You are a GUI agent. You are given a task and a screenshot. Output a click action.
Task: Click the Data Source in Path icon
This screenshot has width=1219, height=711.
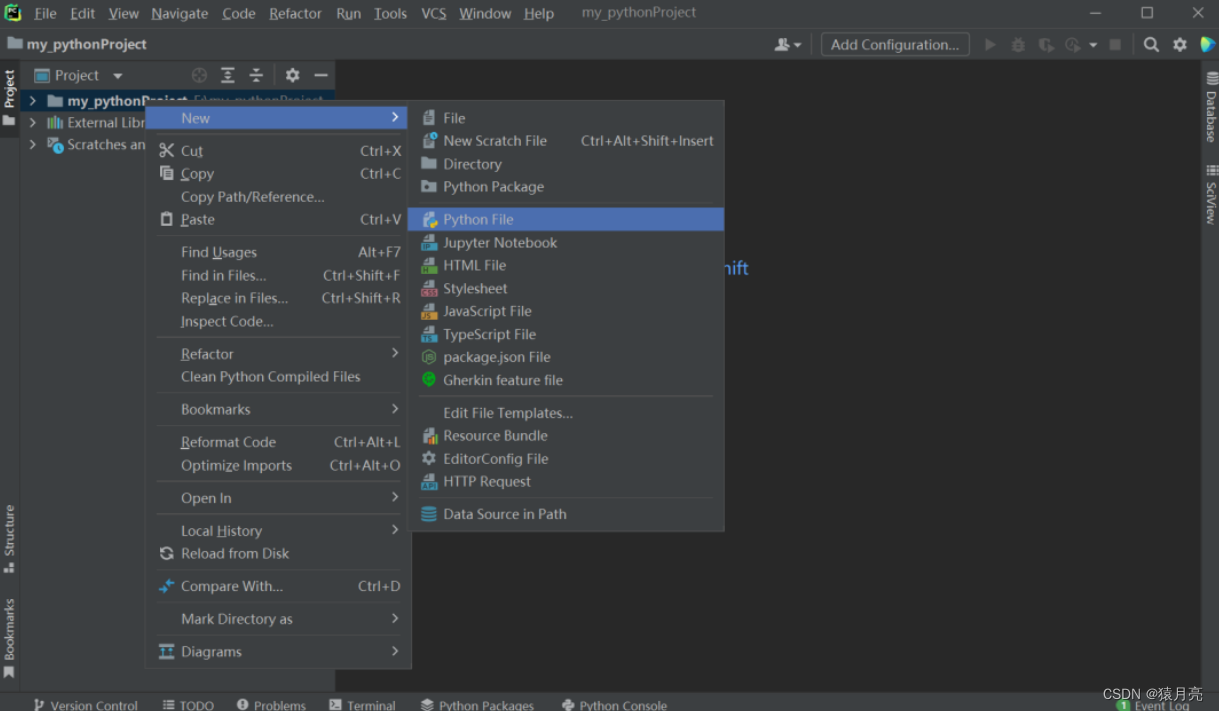pyautogui.click(x=429, y=514)
